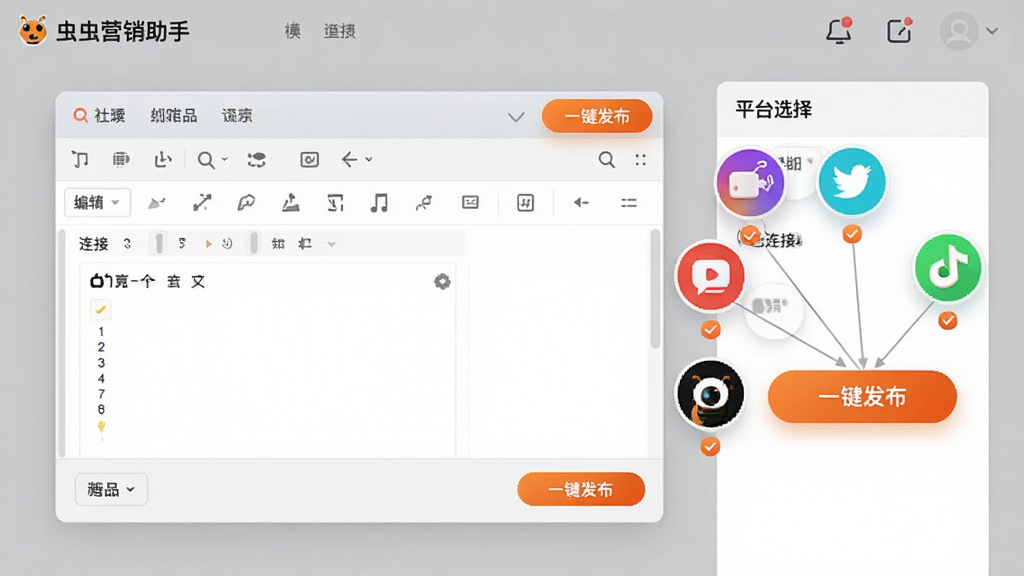Viewport: 1024px width, 576px height.
Task: Click the stacked list icon in upper toolbar
Action: tap(121, 159)
